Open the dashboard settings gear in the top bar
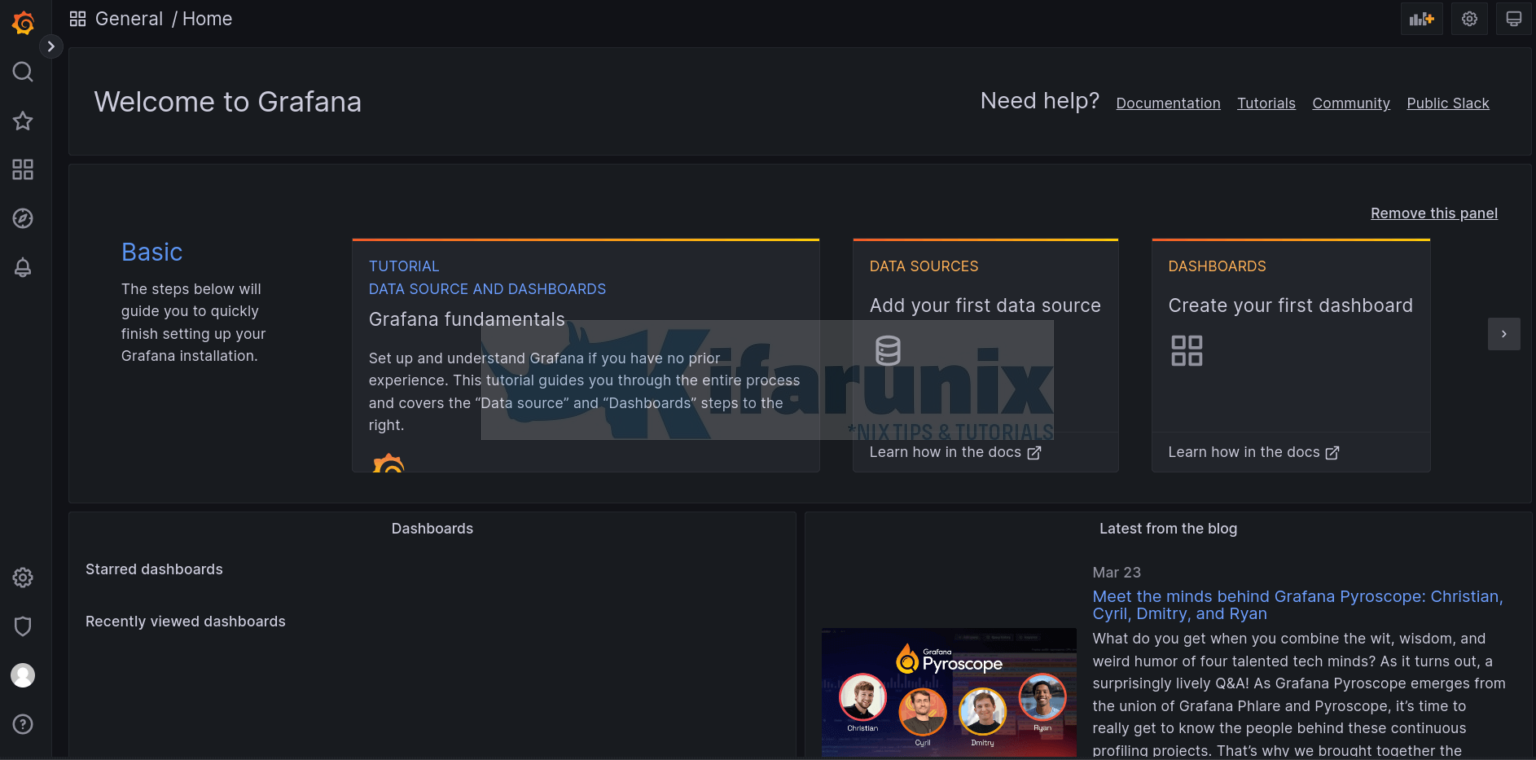 (1468, 18)
